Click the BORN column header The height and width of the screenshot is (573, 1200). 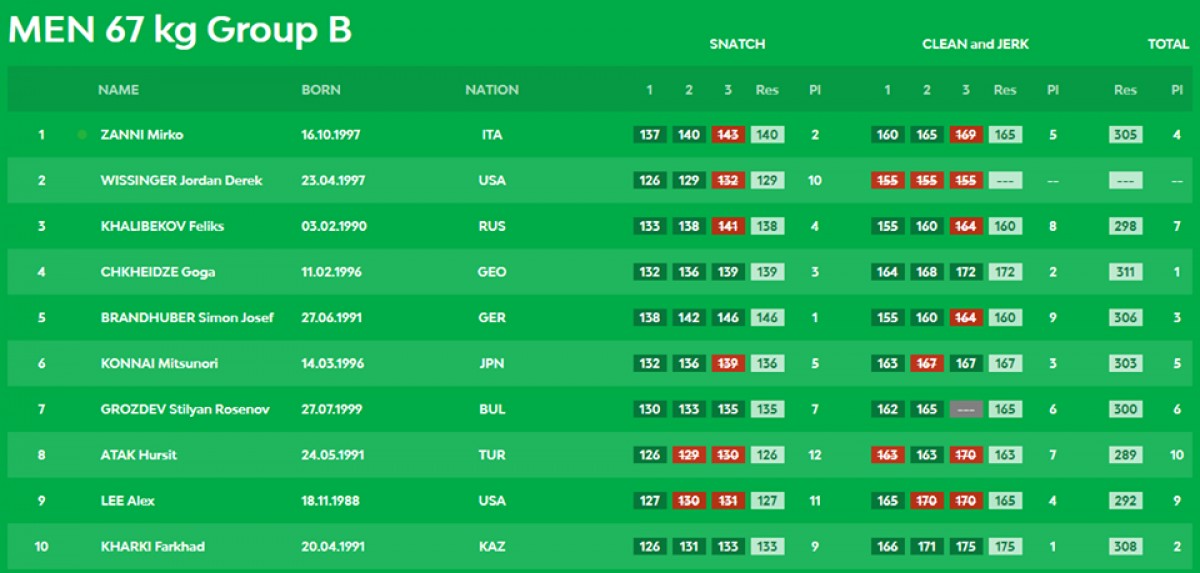(x=321, y=90)
